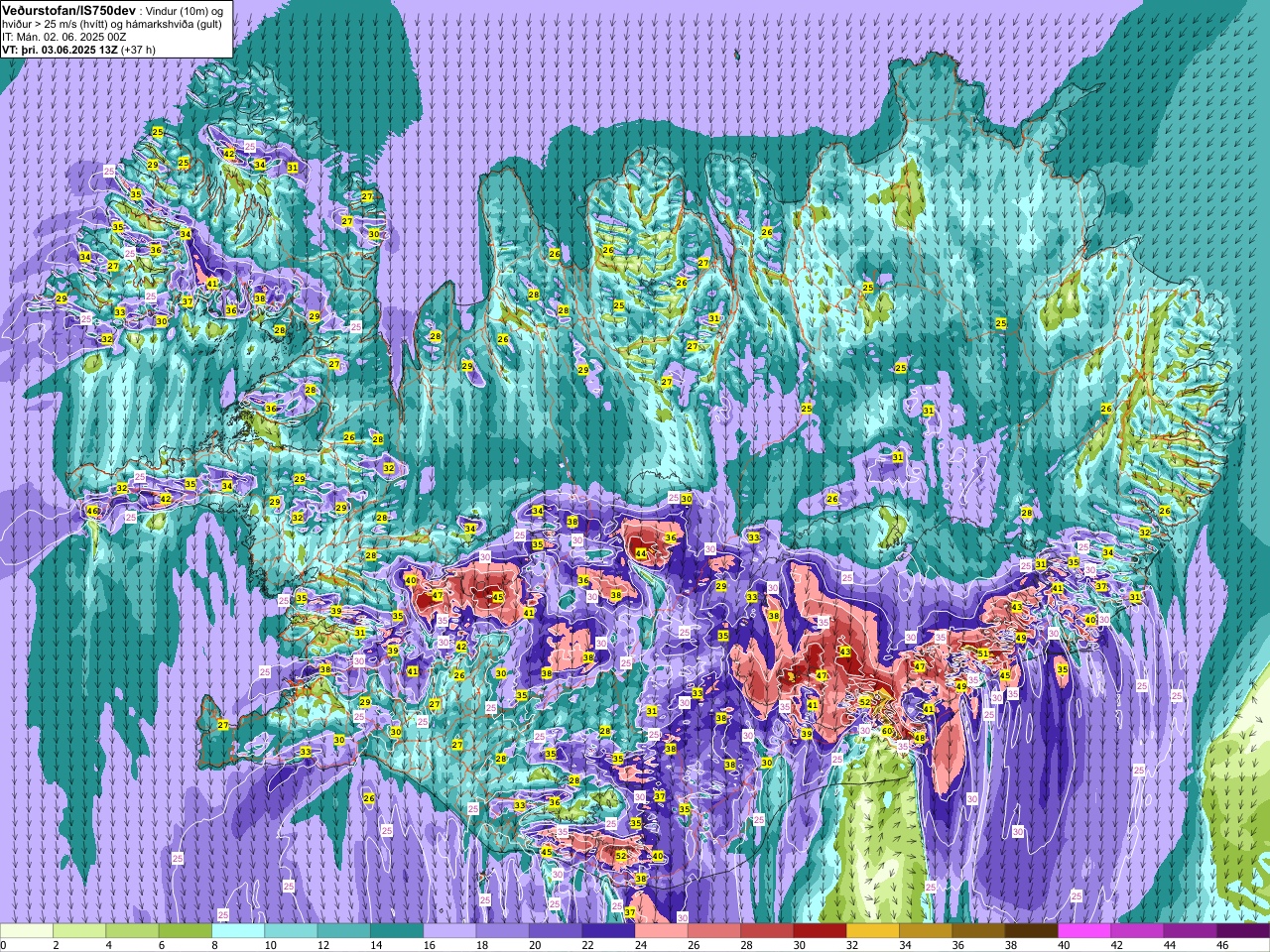
Task: Click the legend swatch between 0 and 2
Action: click(26, 932)
